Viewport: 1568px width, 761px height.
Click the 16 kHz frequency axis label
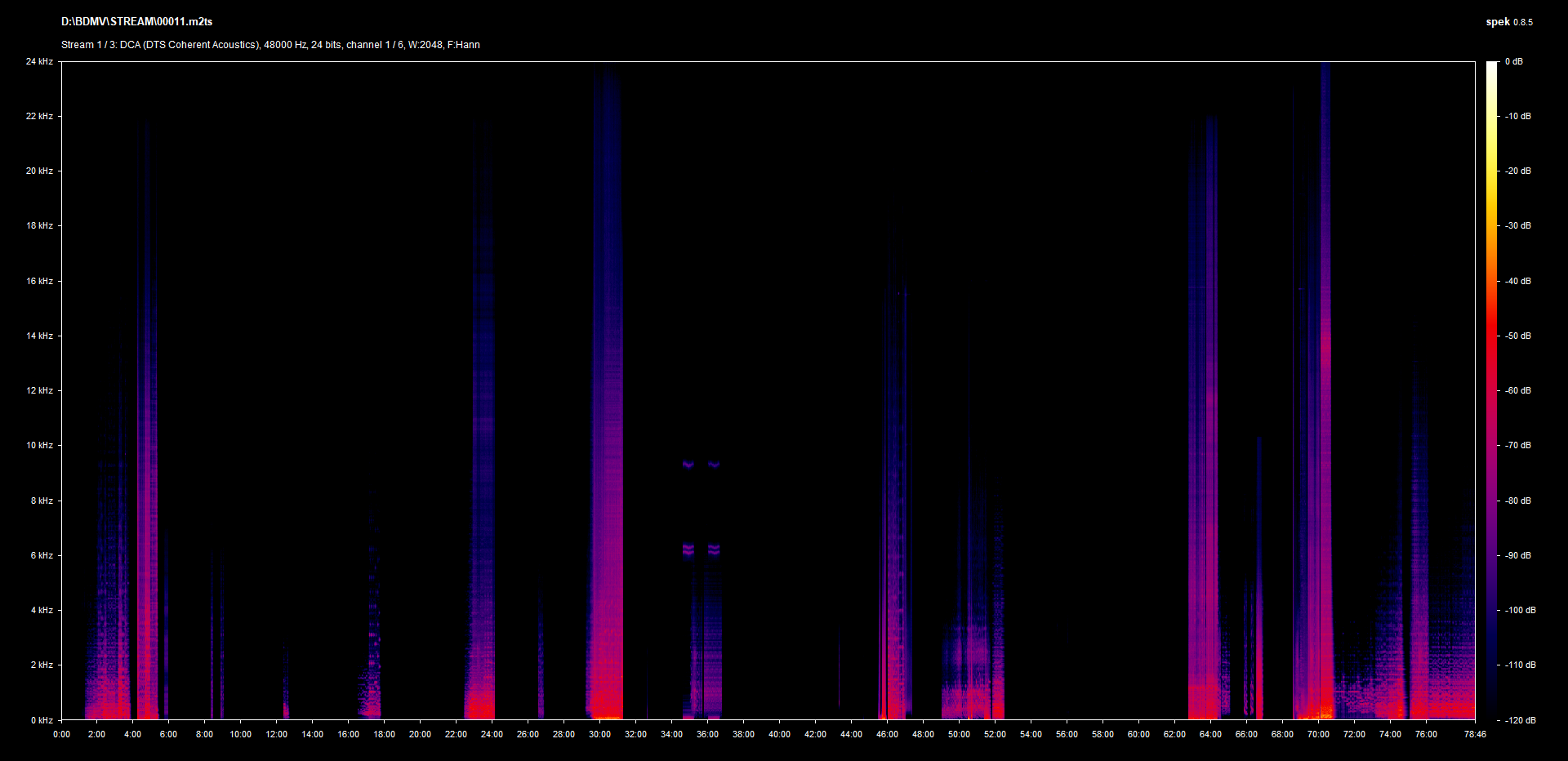39,281
